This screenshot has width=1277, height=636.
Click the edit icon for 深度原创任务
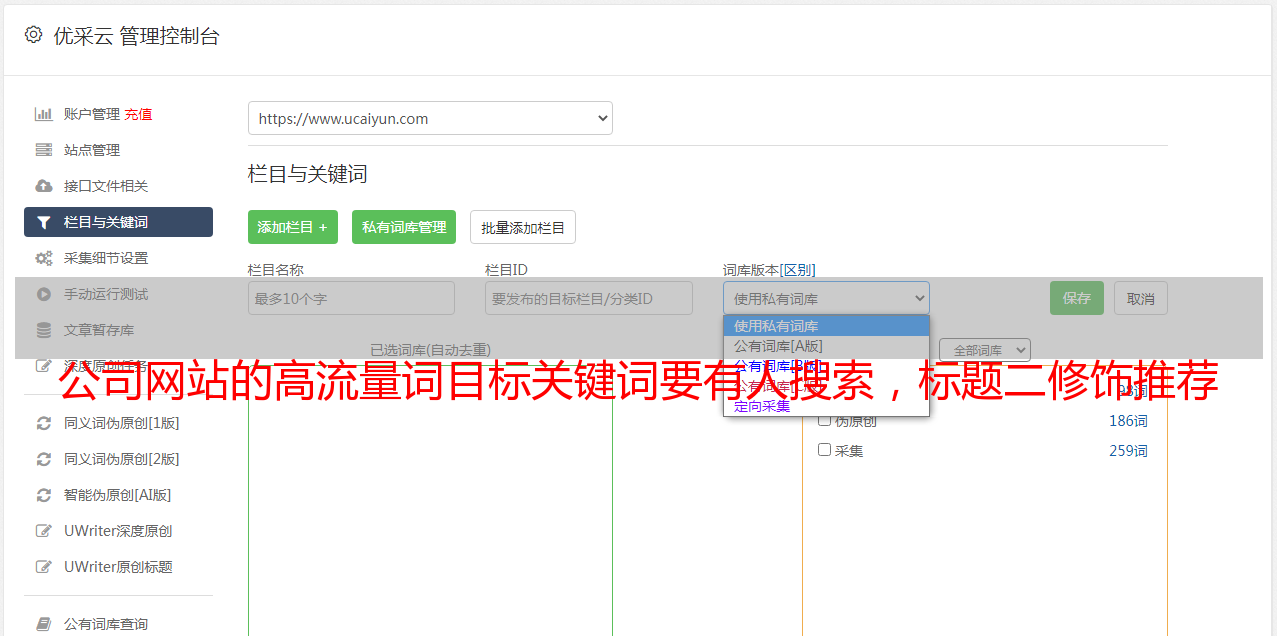(x=43, y=366)
